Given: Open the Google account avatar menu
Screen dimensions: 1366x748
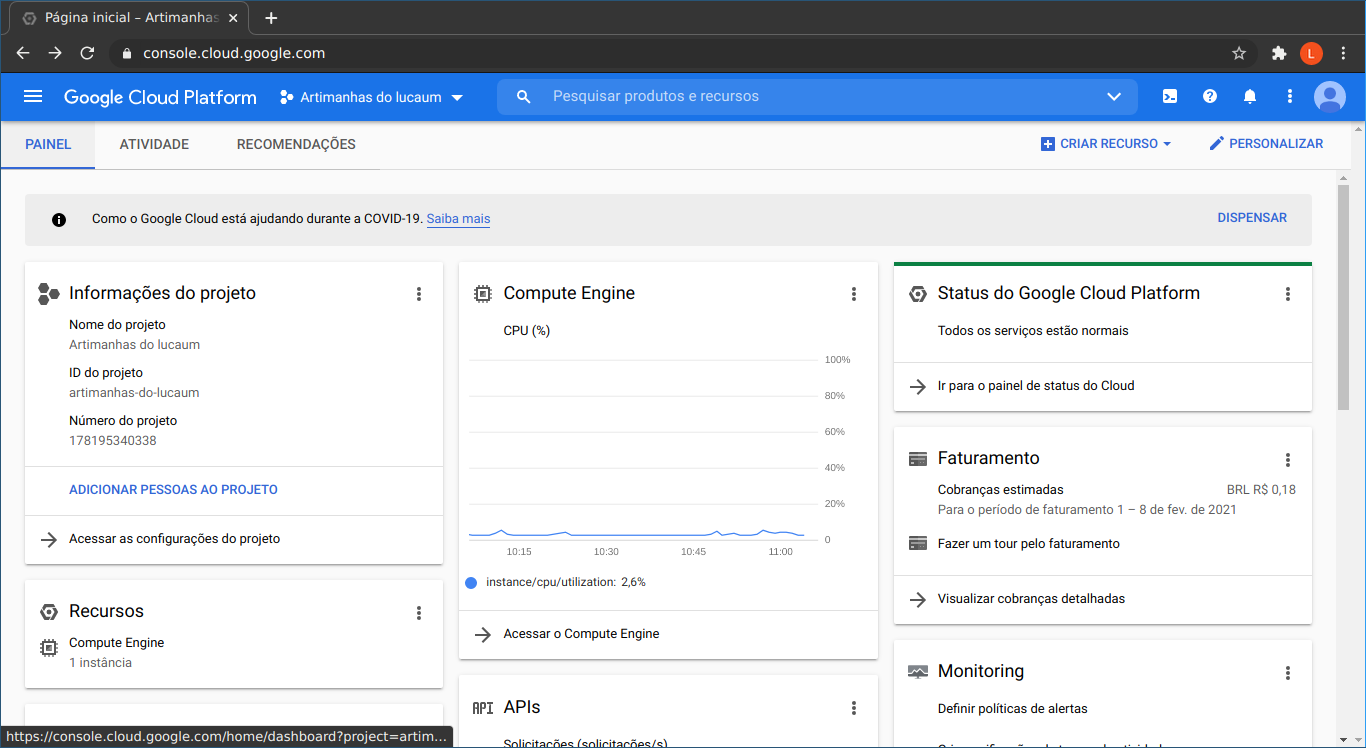Looking at the screenshot, I should pos(1329,96).
